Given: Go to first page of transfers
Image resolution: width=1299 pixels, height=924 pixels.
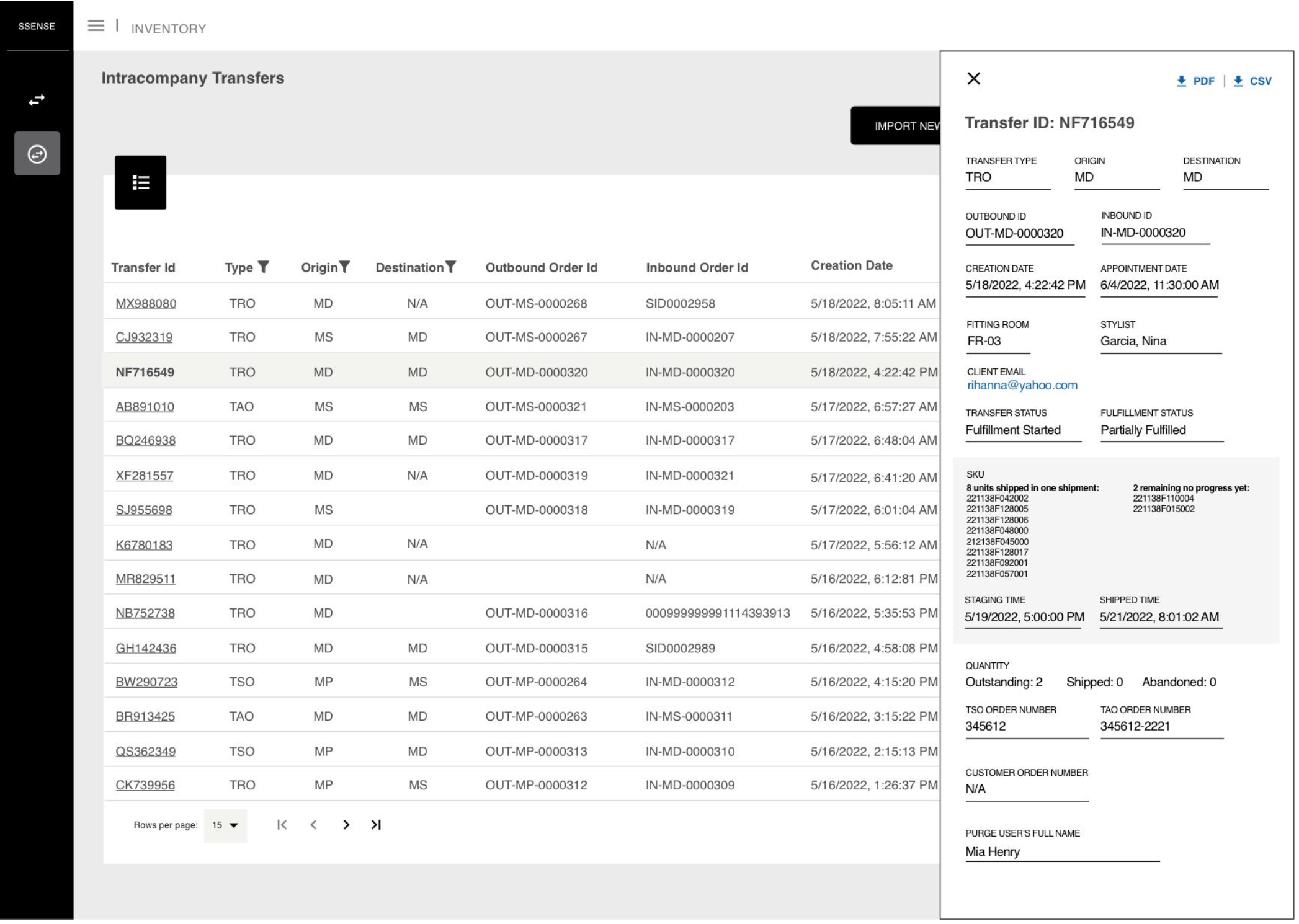Looking at the screenshot, I should click(282, 825).
